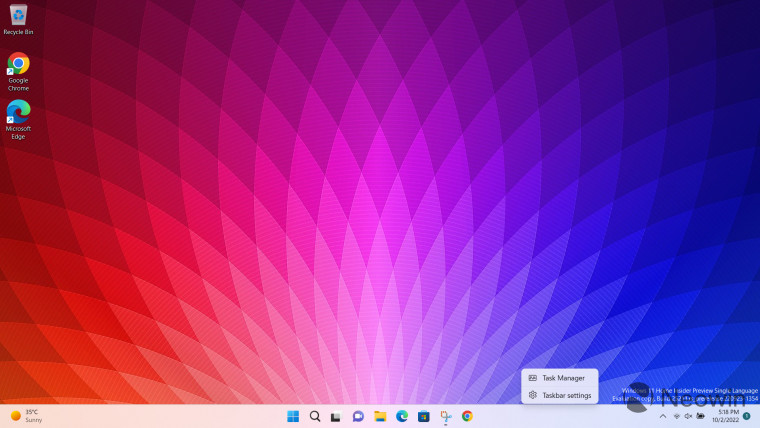Open the taskbar Search magnifier

(315, 416)
